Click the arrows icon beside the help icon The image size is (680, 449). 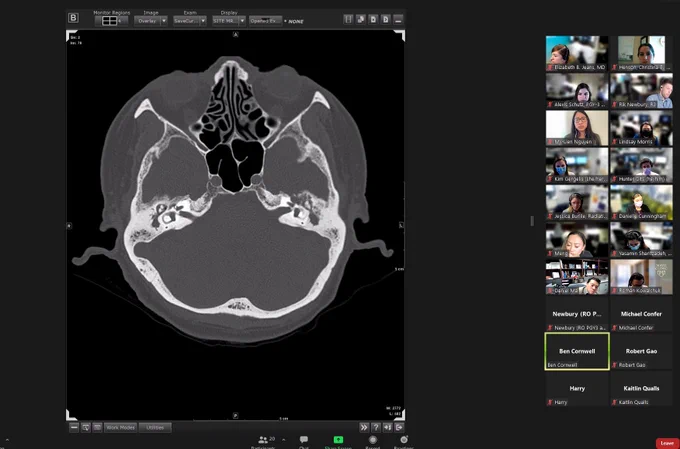(x=388, y=427)
